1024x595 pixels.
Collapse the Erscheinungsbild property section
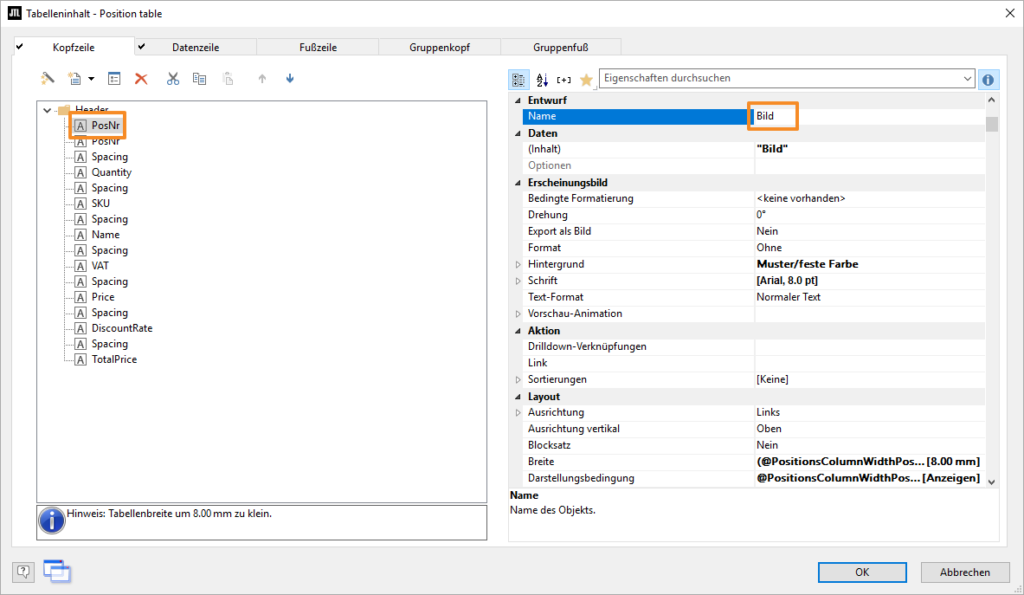coord(518,182)
